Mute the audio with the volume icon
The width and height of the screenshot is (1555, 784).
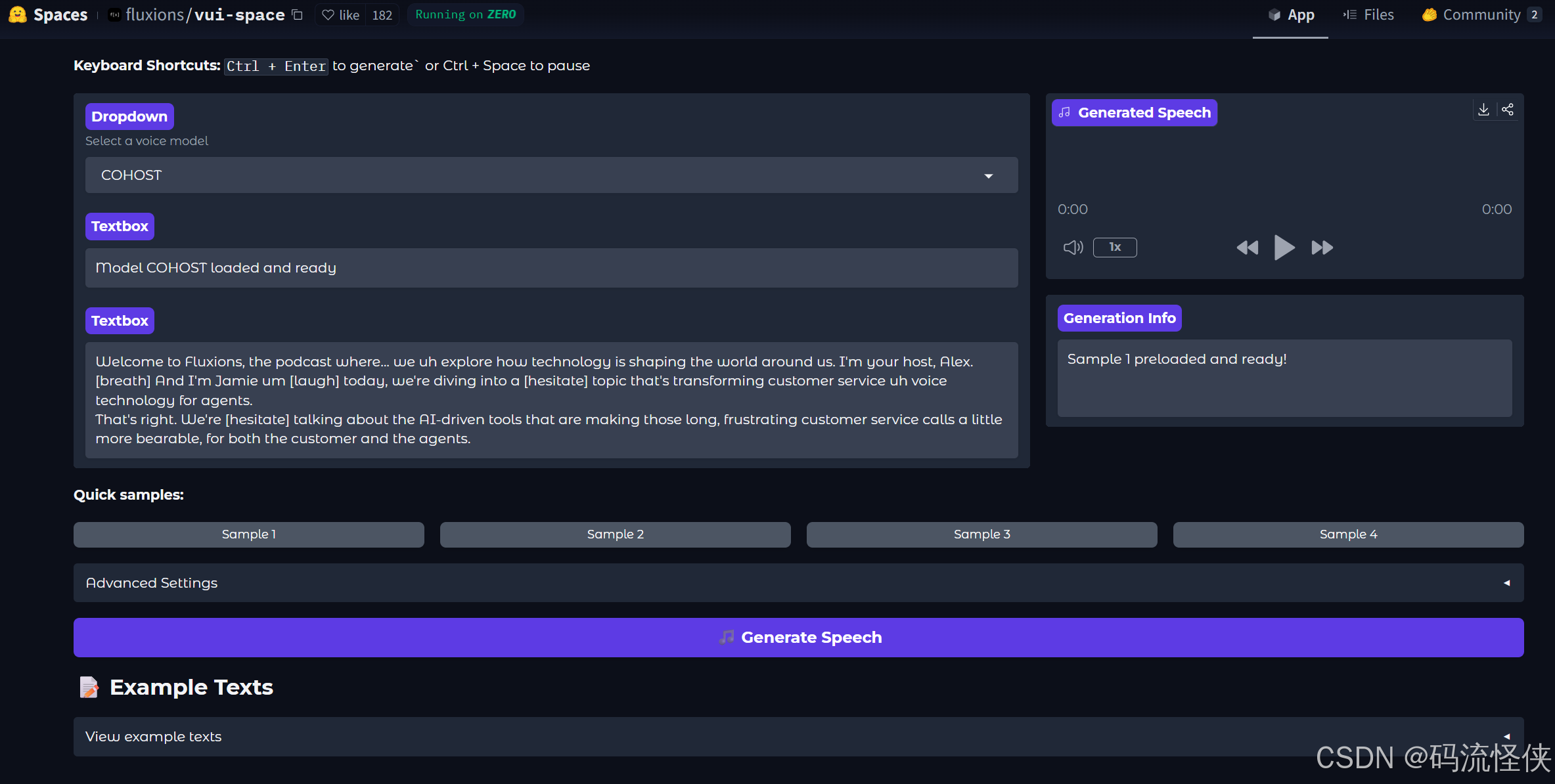[1073, 248]
